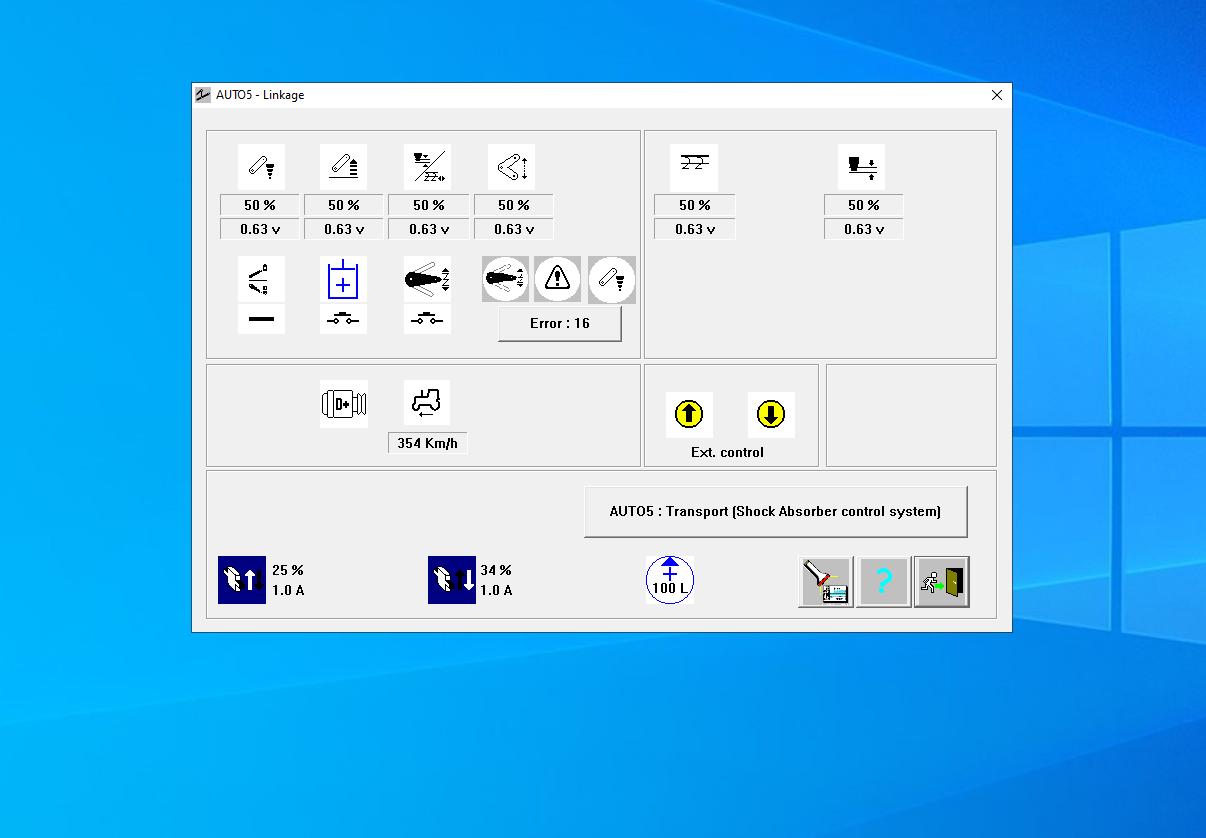Click the Error : 16 button
Image resolution: width=1206 pixels, height=838 pixels.
(x=560, y=323)
